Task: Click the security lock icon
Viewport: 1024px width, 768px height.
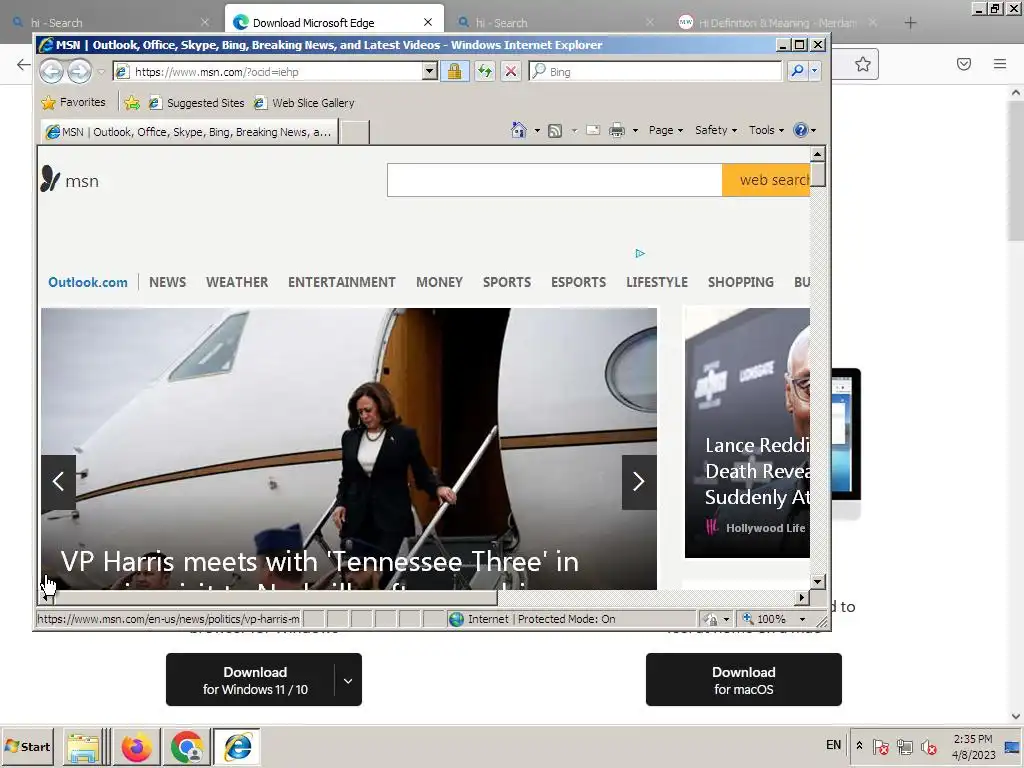Action: tap(455, 71)
